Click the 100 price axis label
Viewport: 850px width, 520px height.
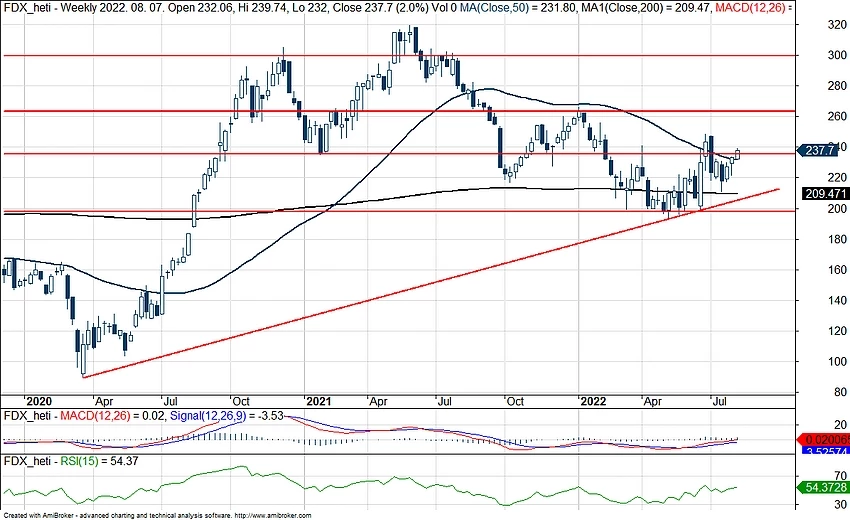coord(837,362)
